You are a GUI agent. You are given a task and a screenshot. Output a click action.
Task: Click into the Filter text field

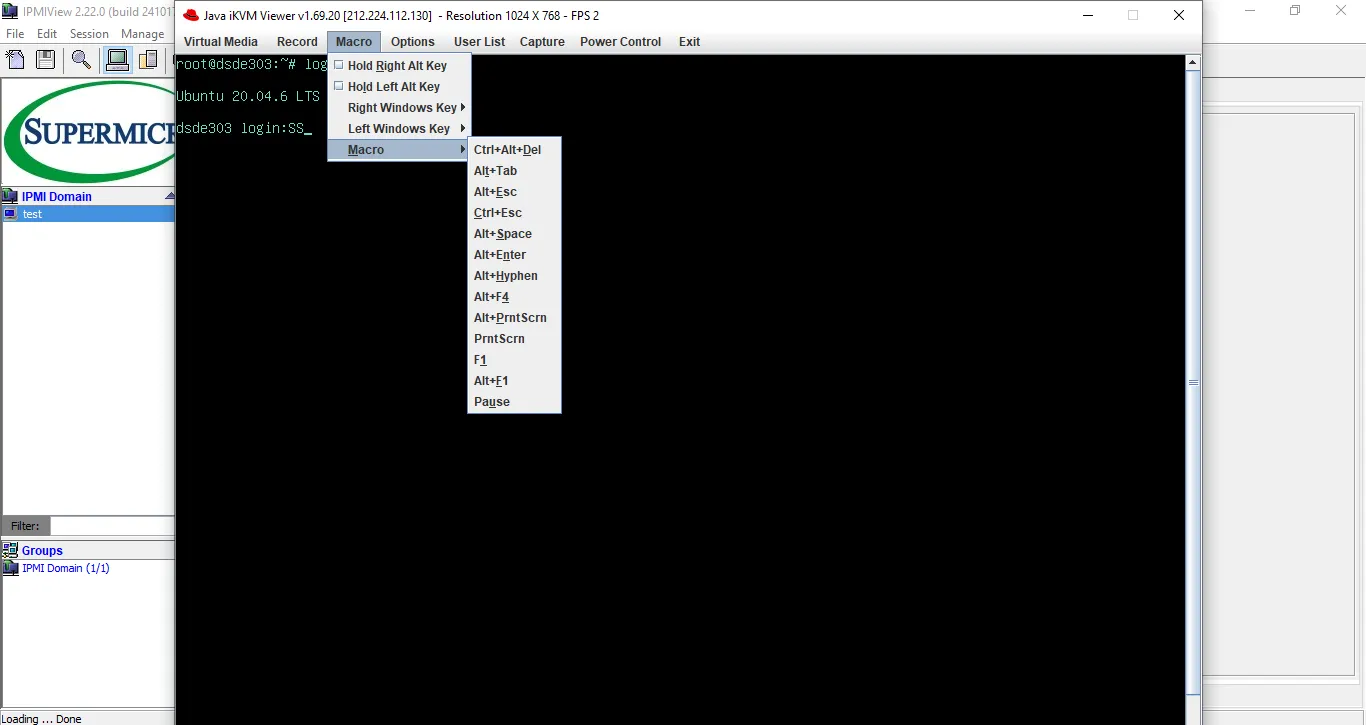pyautogui.click(x=112, y=526)
